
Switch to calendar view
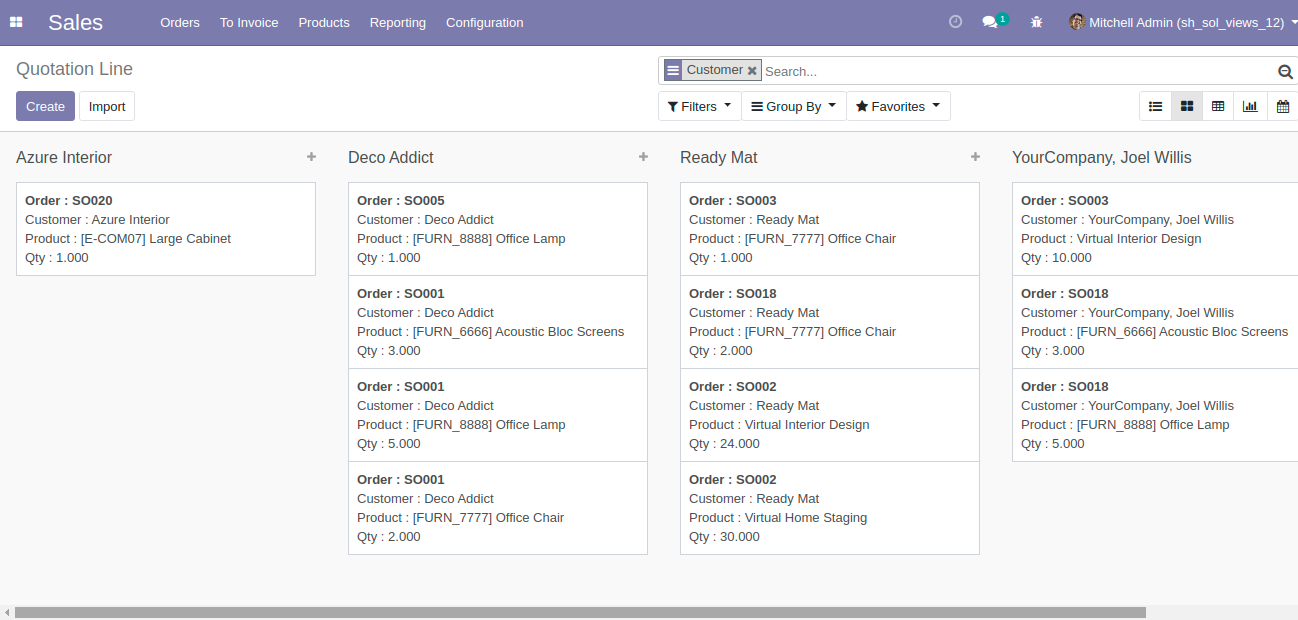click(x=1282, y=106)
